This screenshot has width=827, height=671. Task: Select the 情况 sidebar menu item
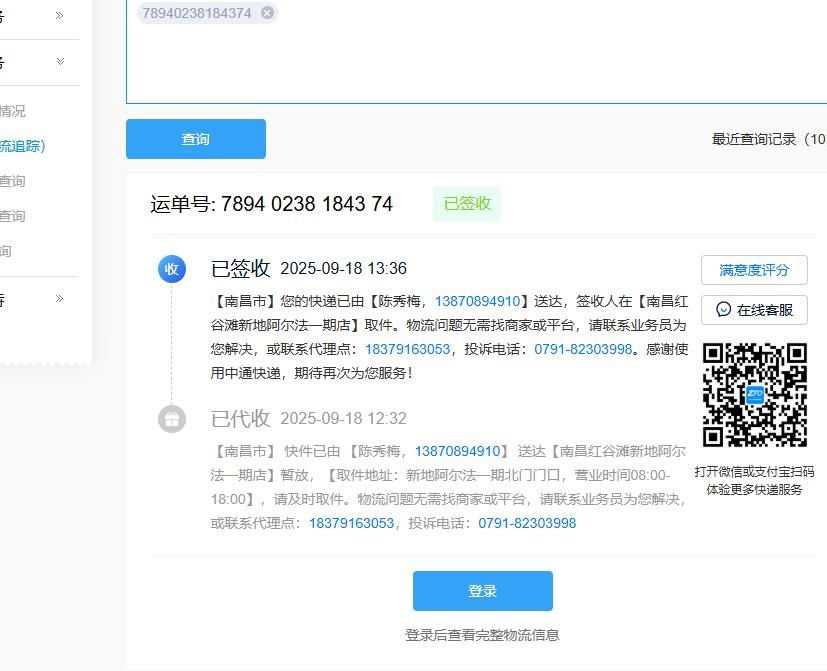click(x=13, y=111)
